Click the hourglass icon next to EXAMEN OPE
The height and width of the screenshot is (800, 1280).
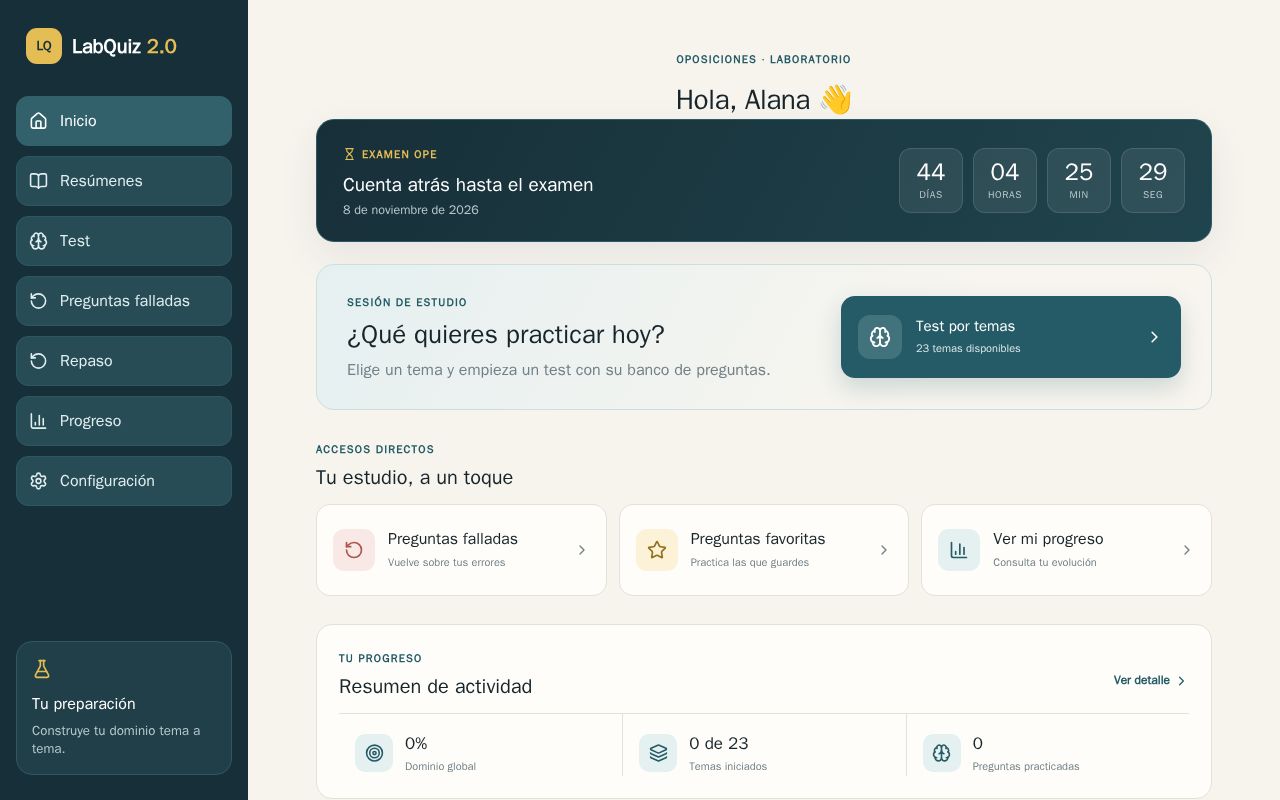coord(349,154)
